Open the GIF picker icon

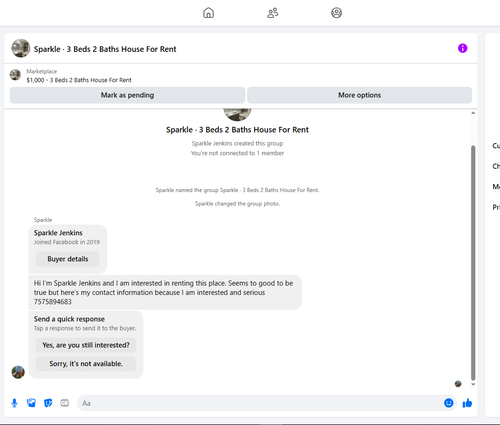click(x=65, y=403)
